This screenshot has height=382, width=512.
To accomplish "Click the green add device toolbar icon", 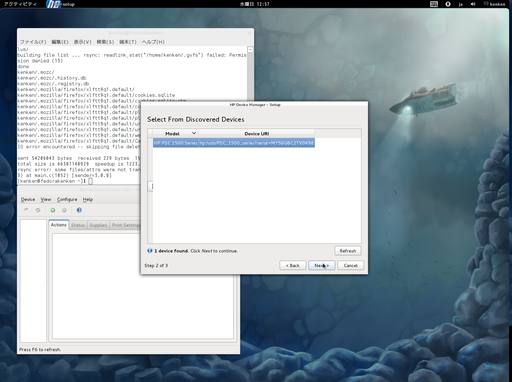I will tap(53, 210).
